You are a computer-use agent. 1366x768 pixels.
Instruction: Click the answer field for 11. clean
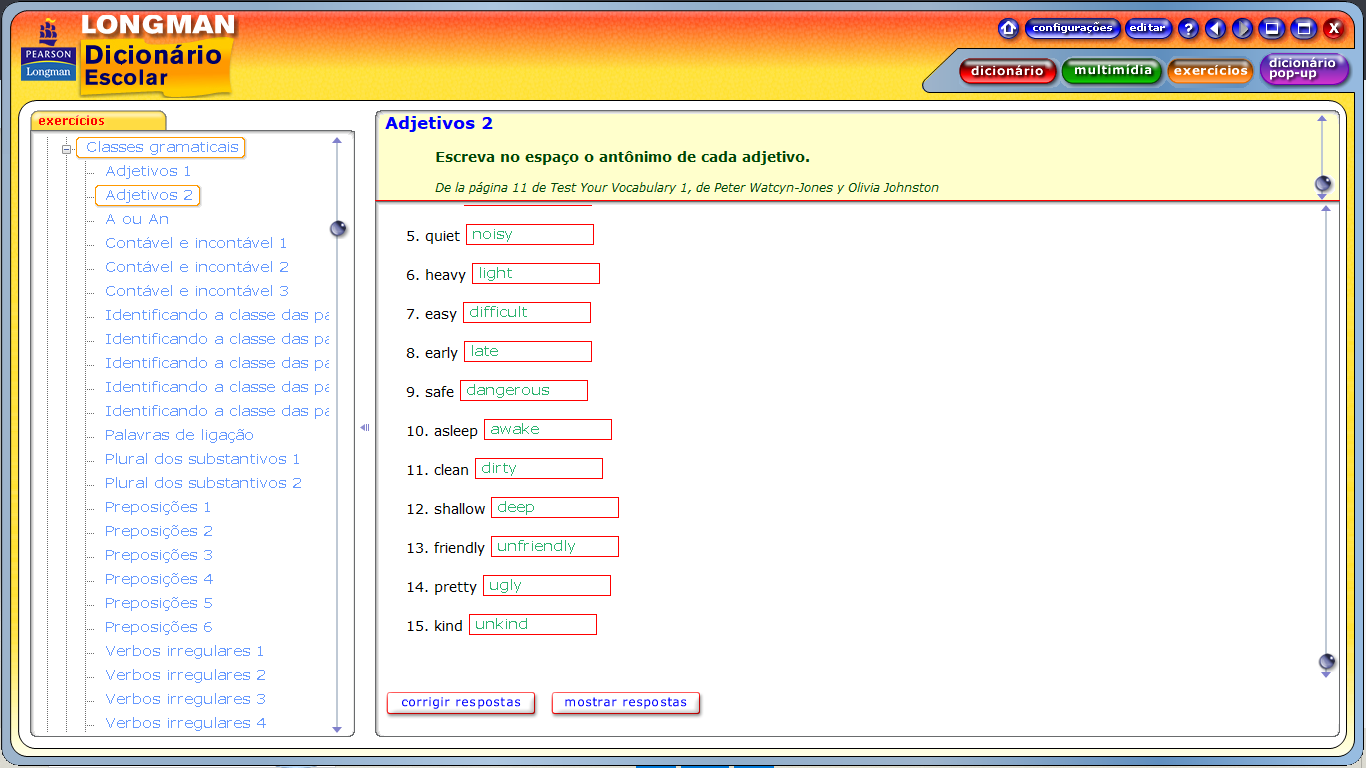pos(539,469)
